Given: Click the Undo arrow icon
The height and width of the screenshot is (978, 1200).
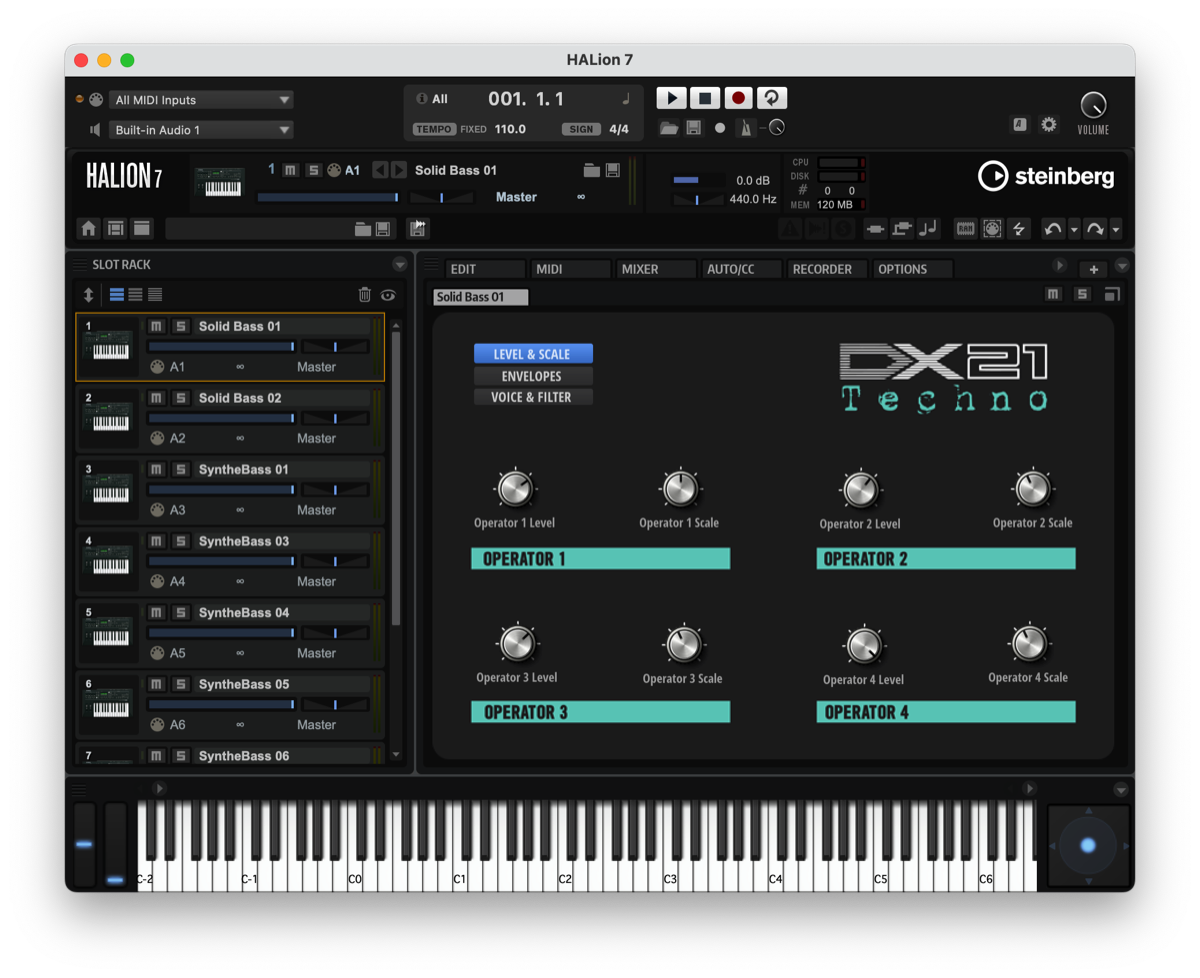Looking at the screenshot, I should (x=1053, y=229).
